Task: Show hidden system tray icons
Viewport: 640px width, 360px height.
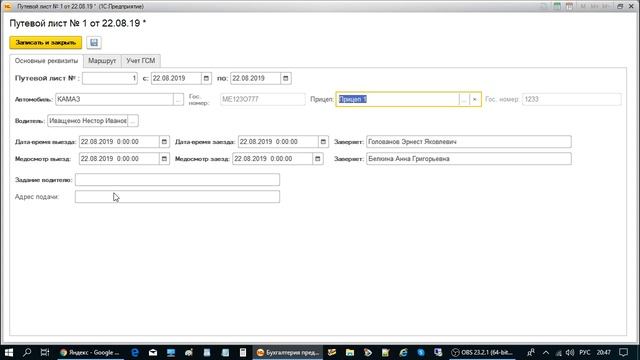Action: 546,352
